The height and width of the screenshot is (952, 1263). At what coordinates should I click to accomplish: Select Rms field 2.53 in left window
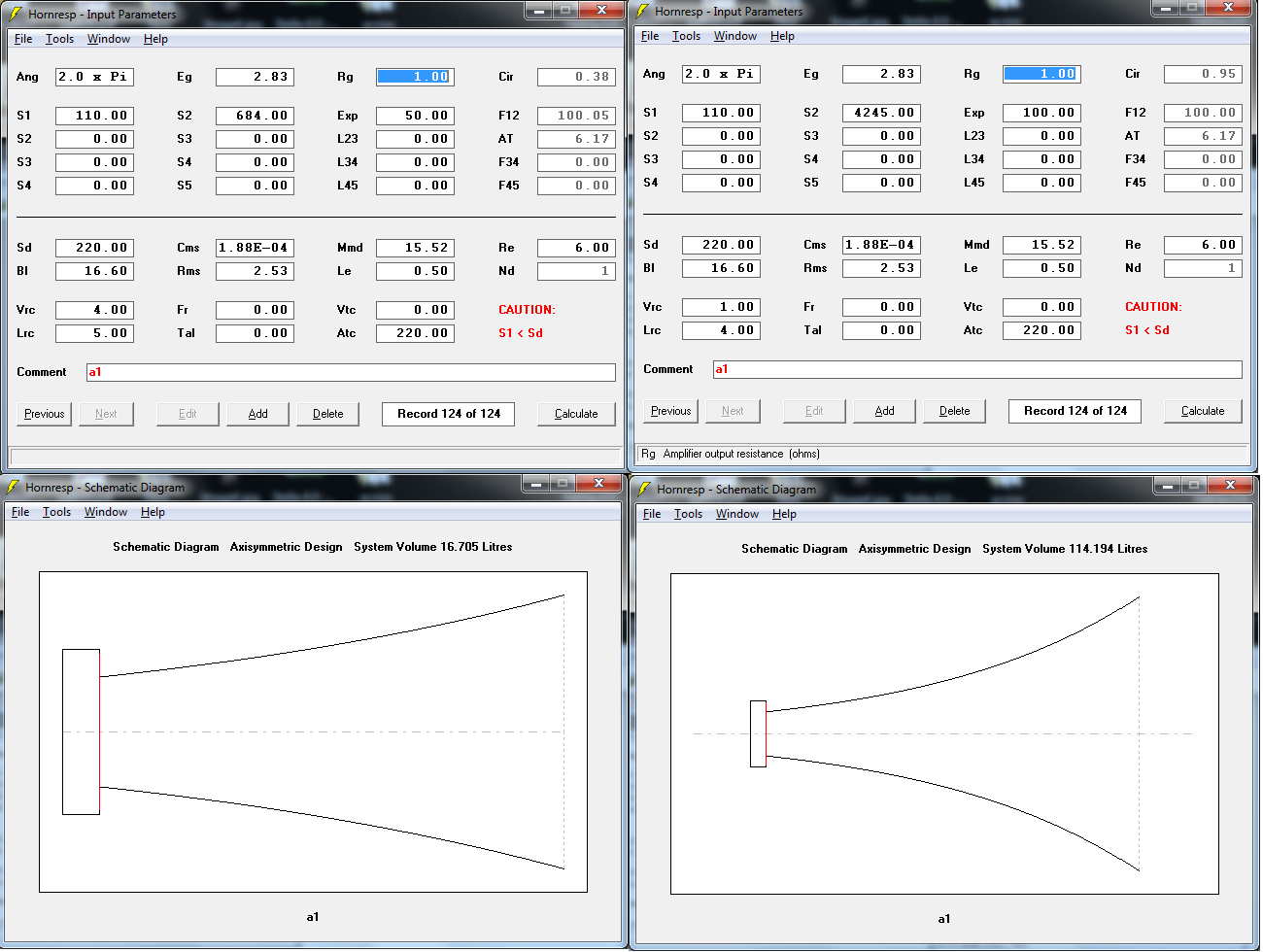pyautogui.click(x=255, y=271)
